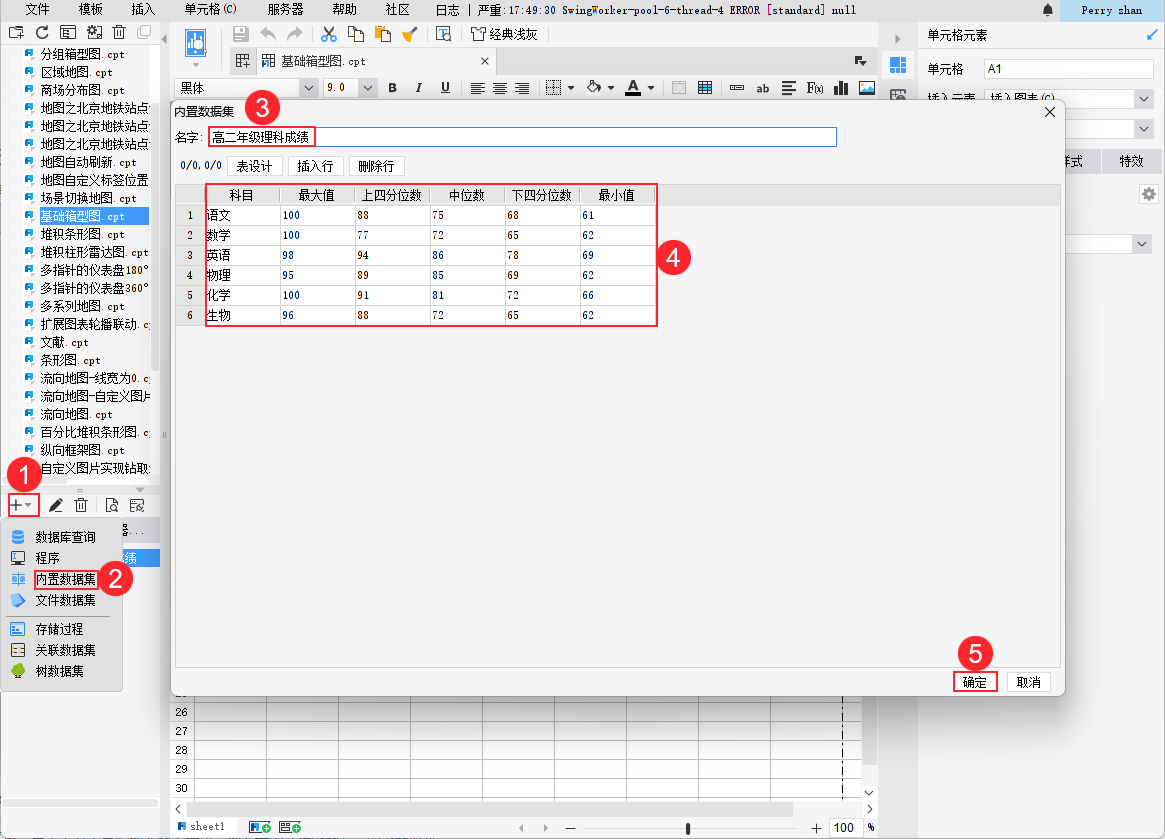Click the 删除行 button

(x=376, y=166)
